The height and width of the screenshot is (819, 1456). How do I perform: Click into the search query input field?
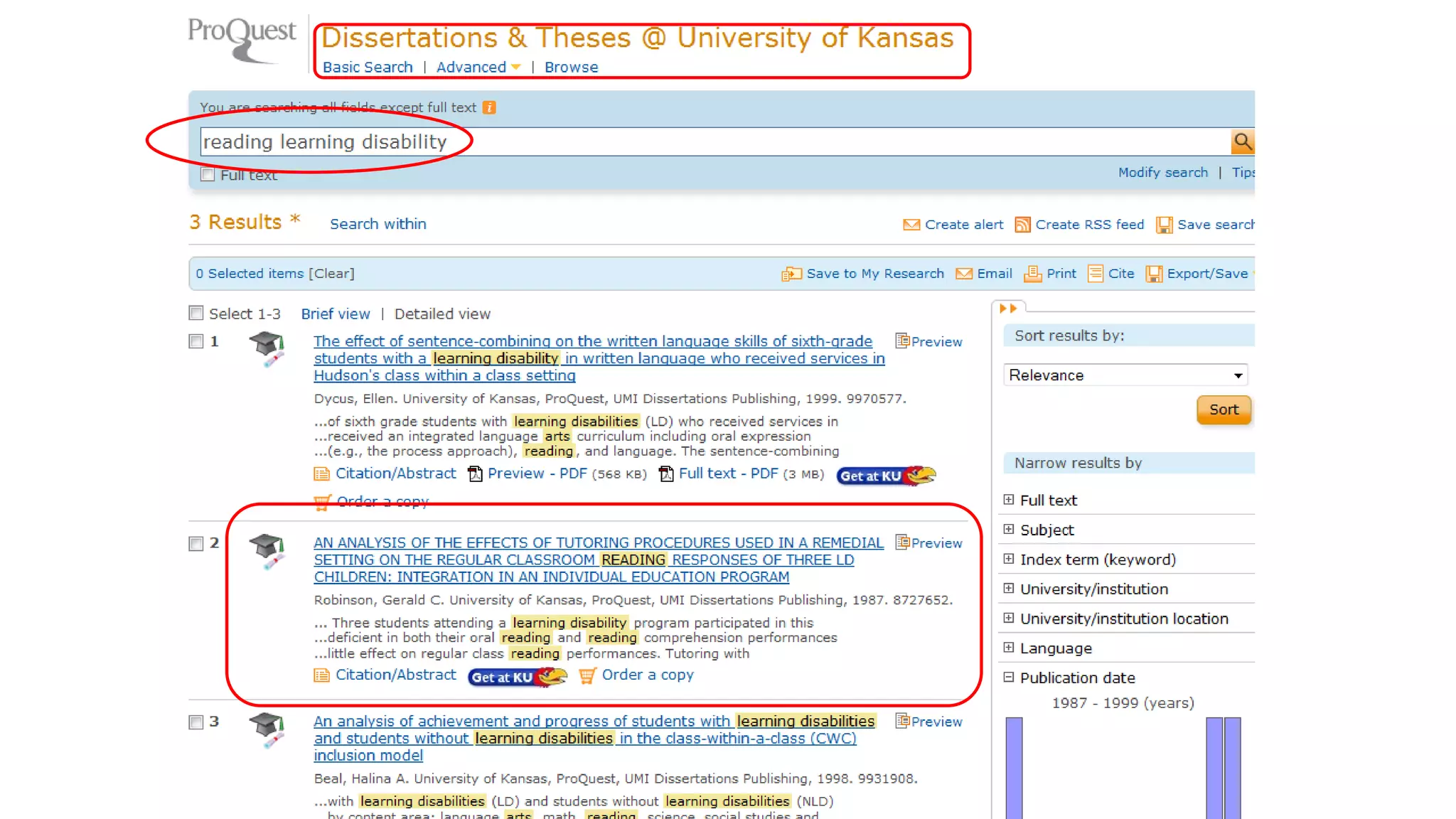click(715, 142)
